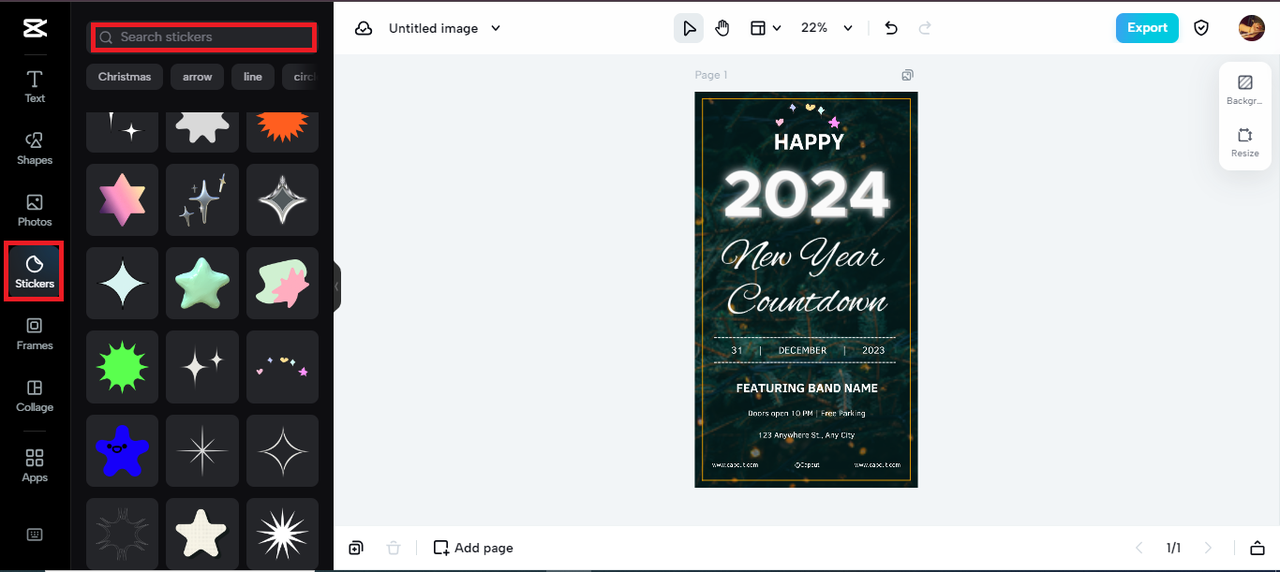Add the dark circular burst sticker

pos(122,534)
